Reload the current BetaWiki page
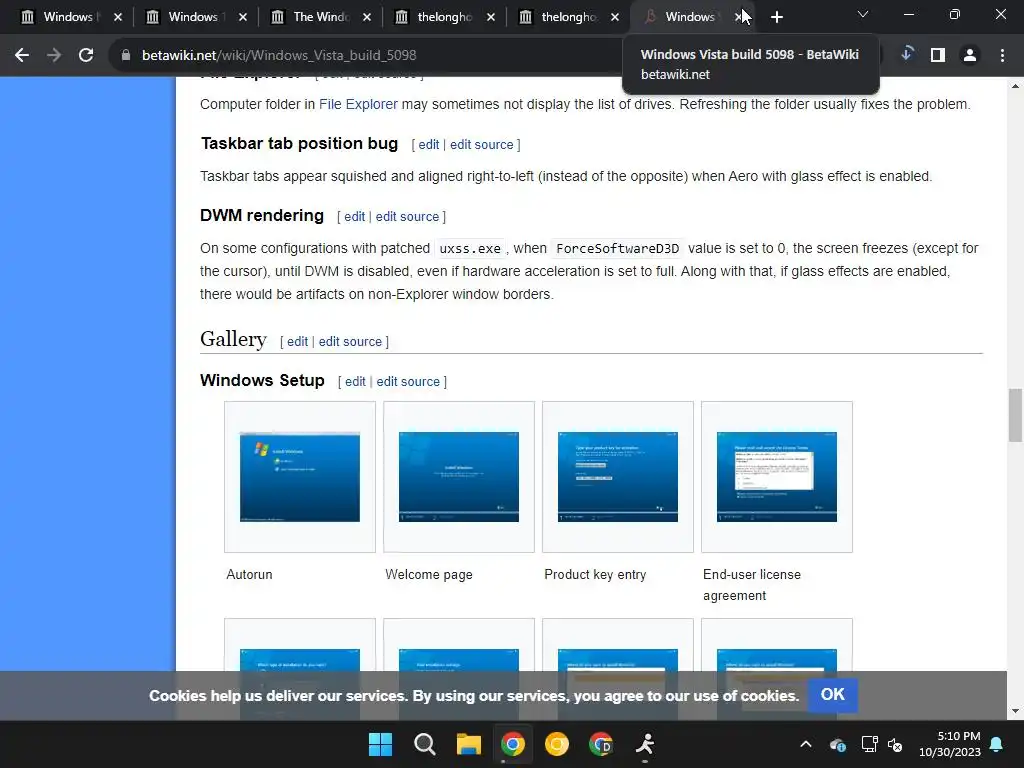1024x768 pixels. click(x=86, y=56)
